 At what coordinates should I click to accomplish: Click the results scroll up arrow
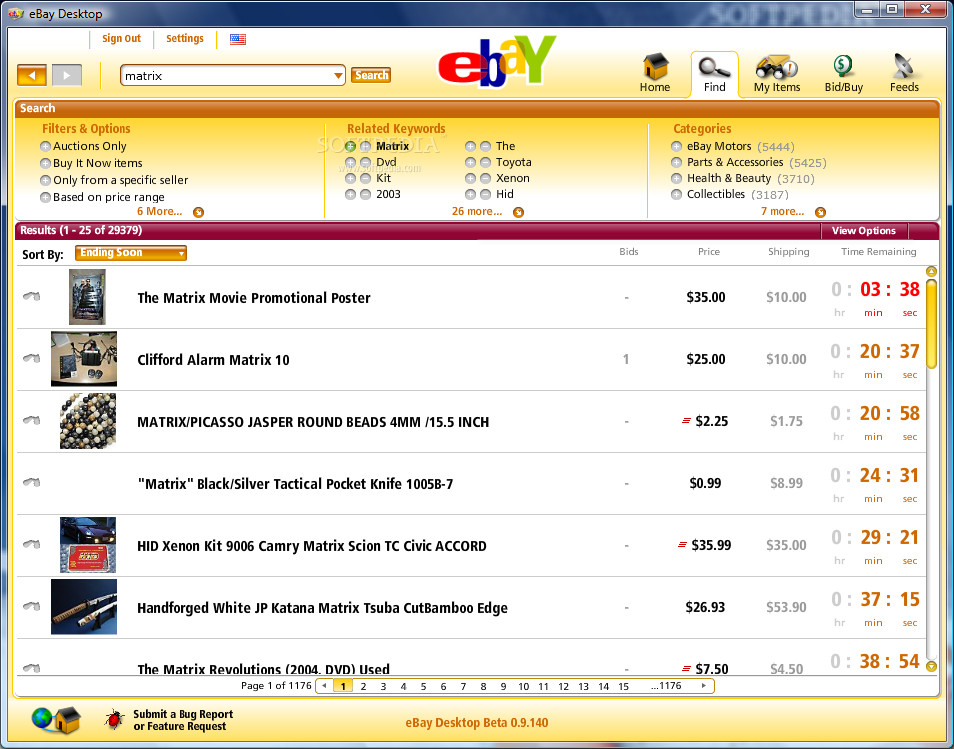(931, 272)
